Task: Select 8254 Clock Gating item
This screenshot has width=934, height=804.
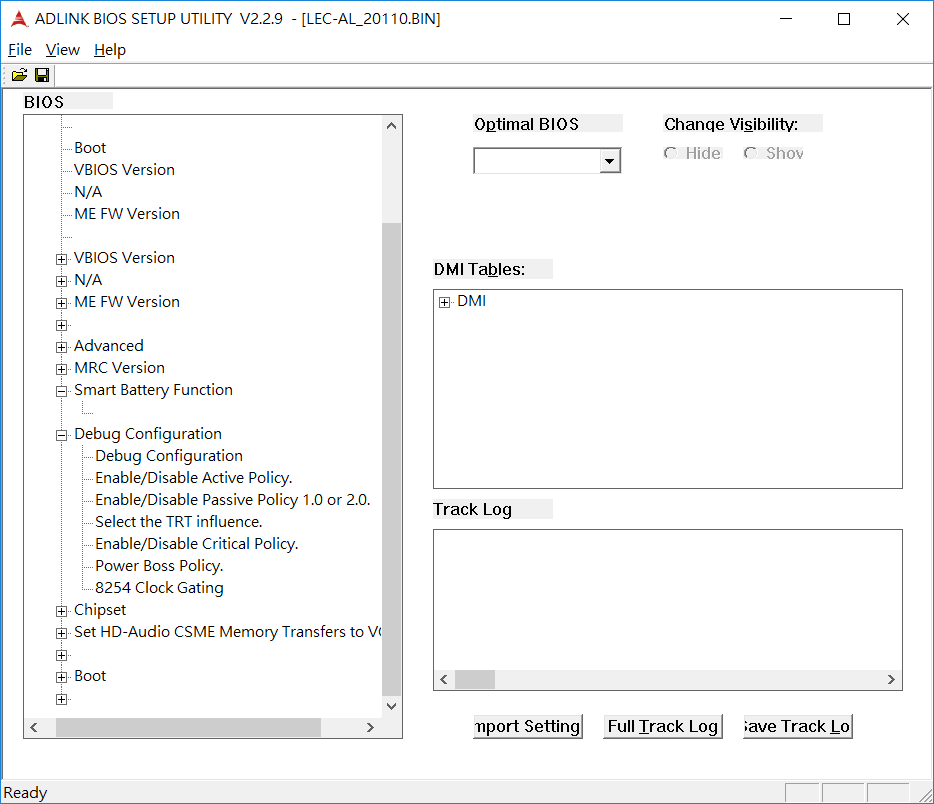Action: click(159, 588)
